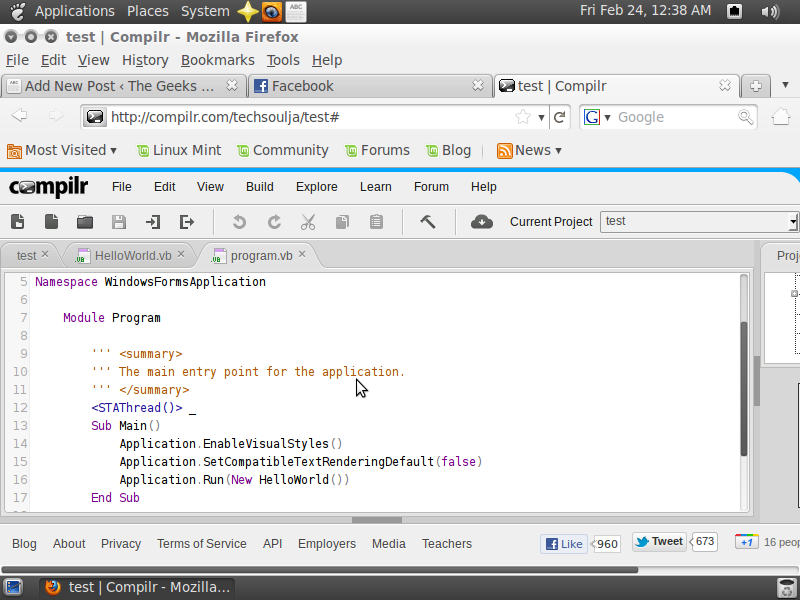Expand the News bookmarks feed dropdown

point(558,151)
